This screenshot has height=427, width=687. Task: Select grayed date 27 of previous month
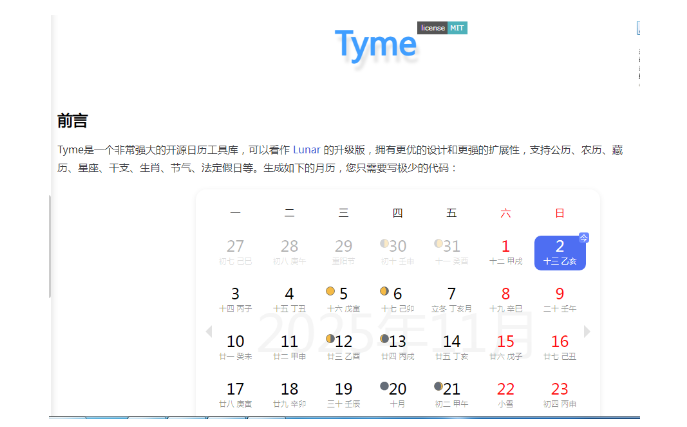pos(235,253)
